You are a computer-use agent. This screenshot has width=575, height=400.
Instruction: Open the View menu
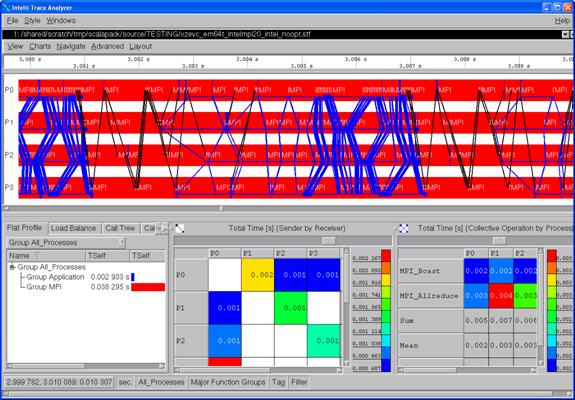[x=15, y=47]
